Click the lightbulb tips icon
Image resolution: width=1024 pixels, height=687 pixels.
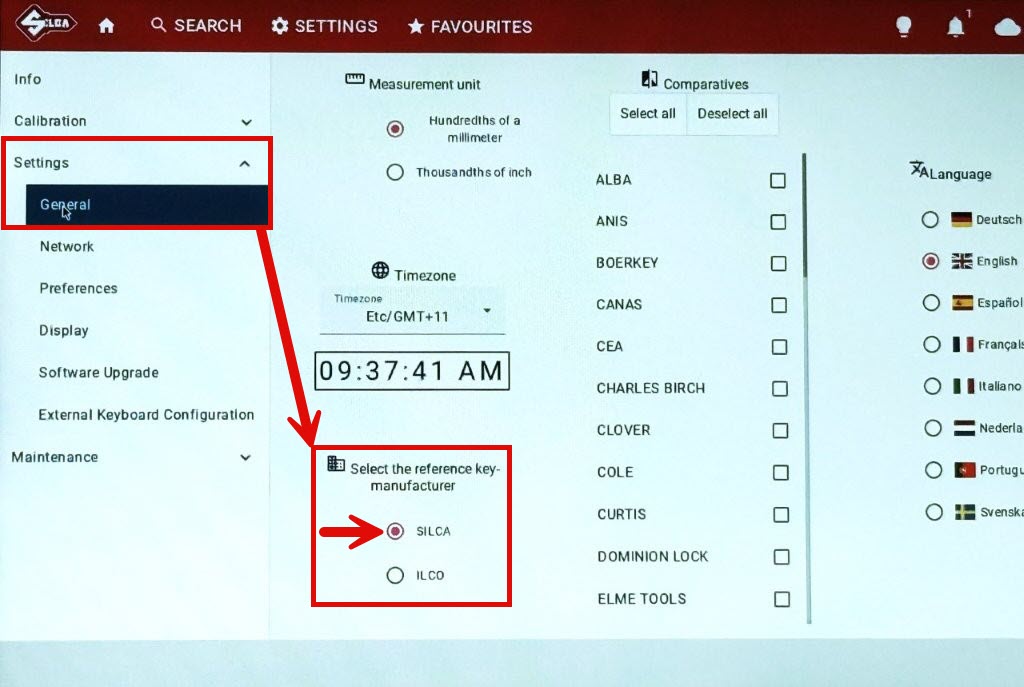click(x=903, y=27)
